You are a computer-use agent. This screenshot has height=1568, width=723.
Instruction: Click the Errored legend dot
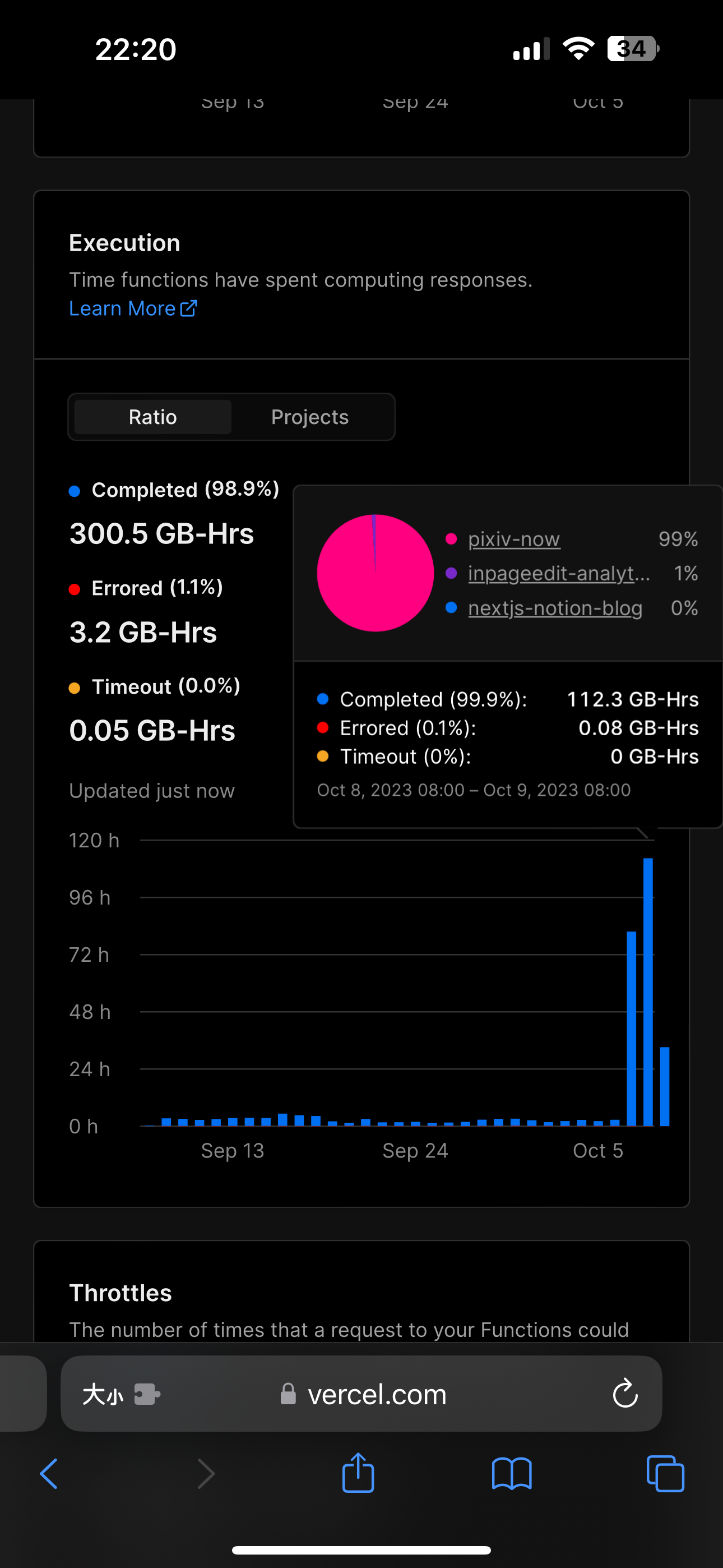[76, 588]
